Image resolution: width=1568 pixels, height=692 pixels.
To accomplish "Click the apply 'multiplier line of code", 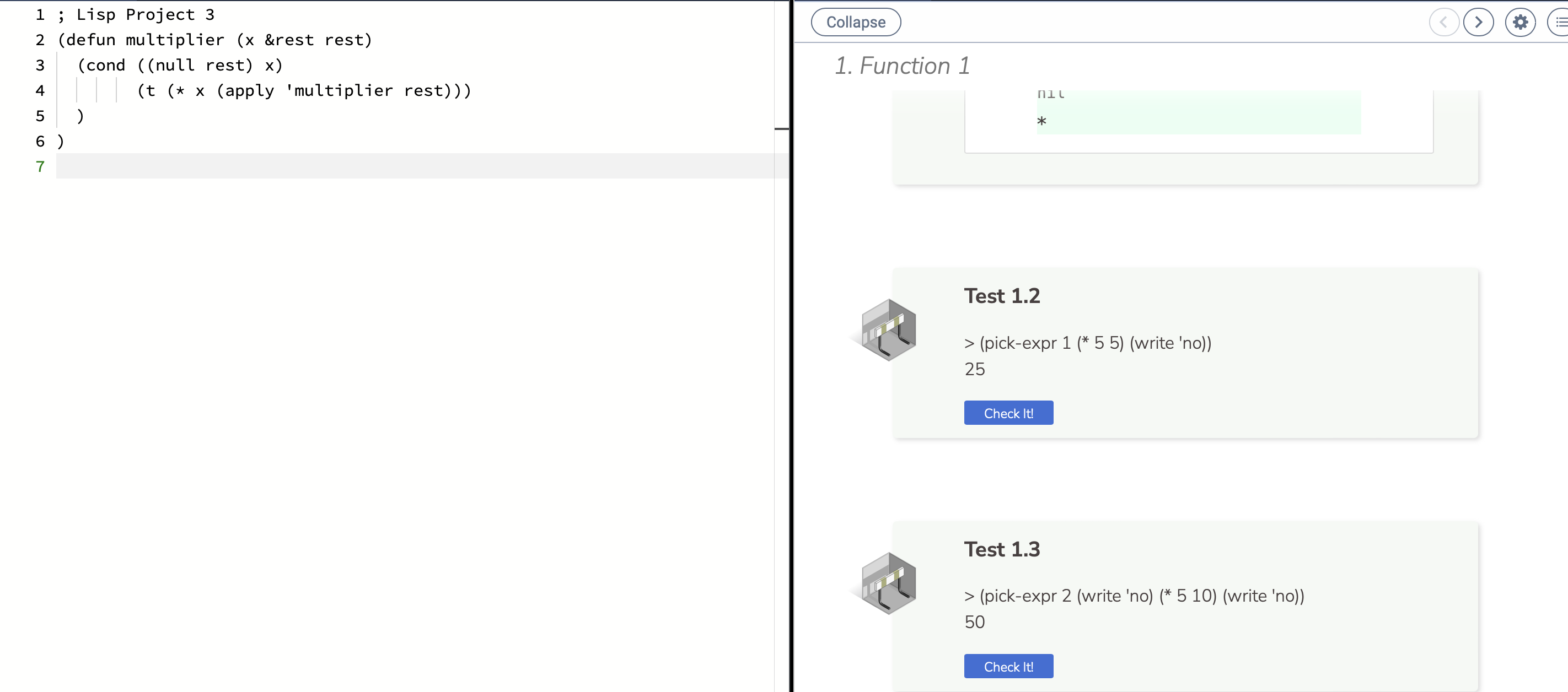I will [x=304, y=90].
